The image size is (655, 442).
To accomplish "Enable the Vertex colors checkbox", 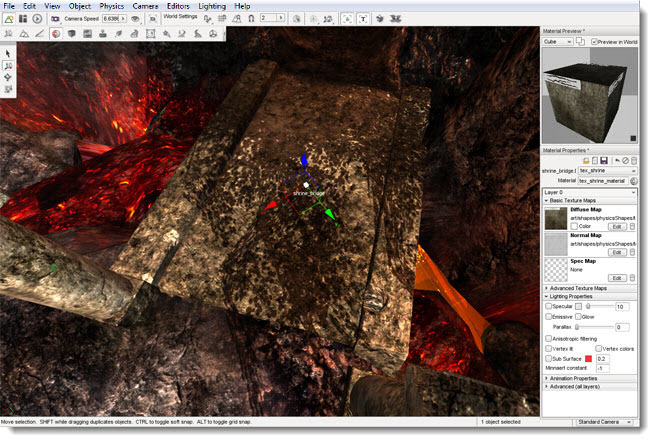I will tap(599, 349).
